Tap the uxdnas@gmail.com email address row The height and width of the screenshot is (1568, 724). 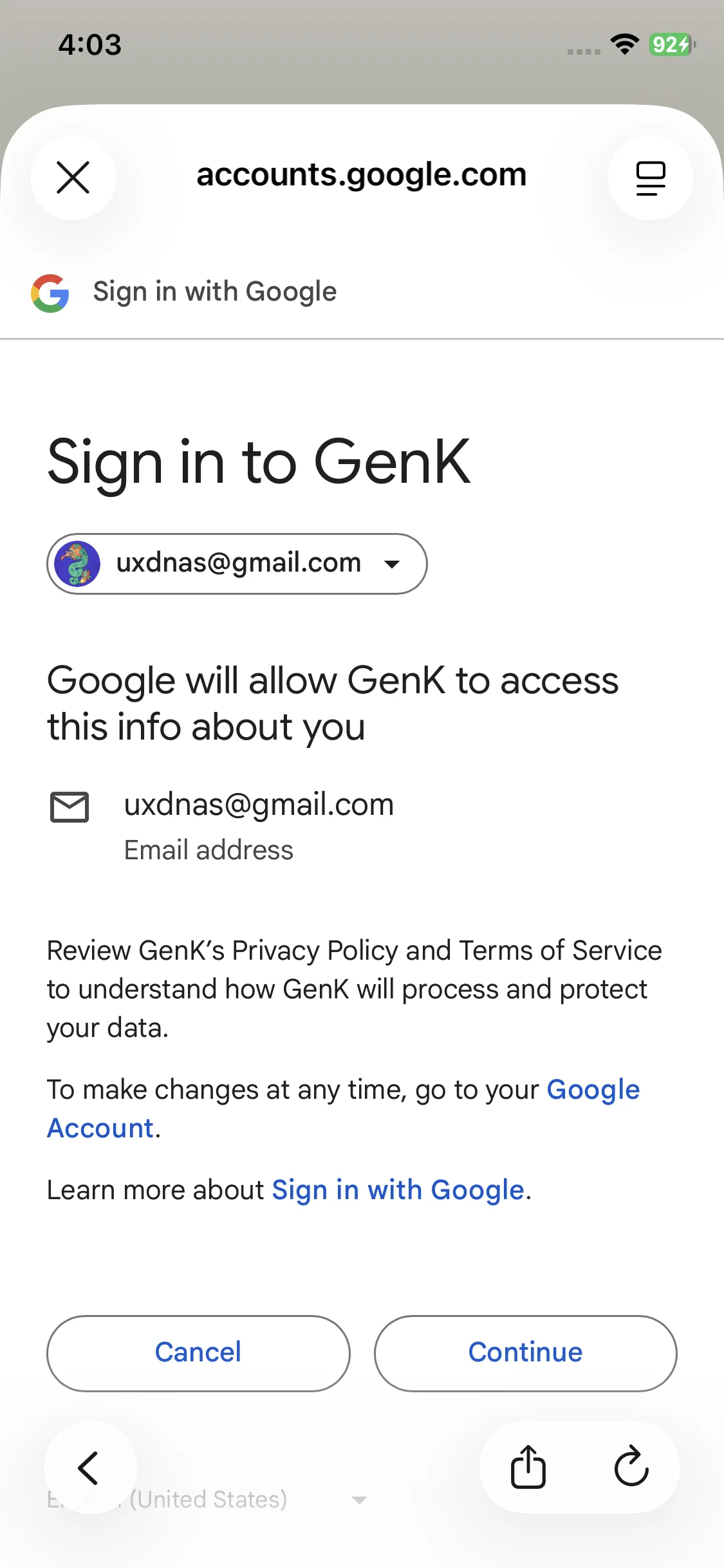(x=259, y=806)
